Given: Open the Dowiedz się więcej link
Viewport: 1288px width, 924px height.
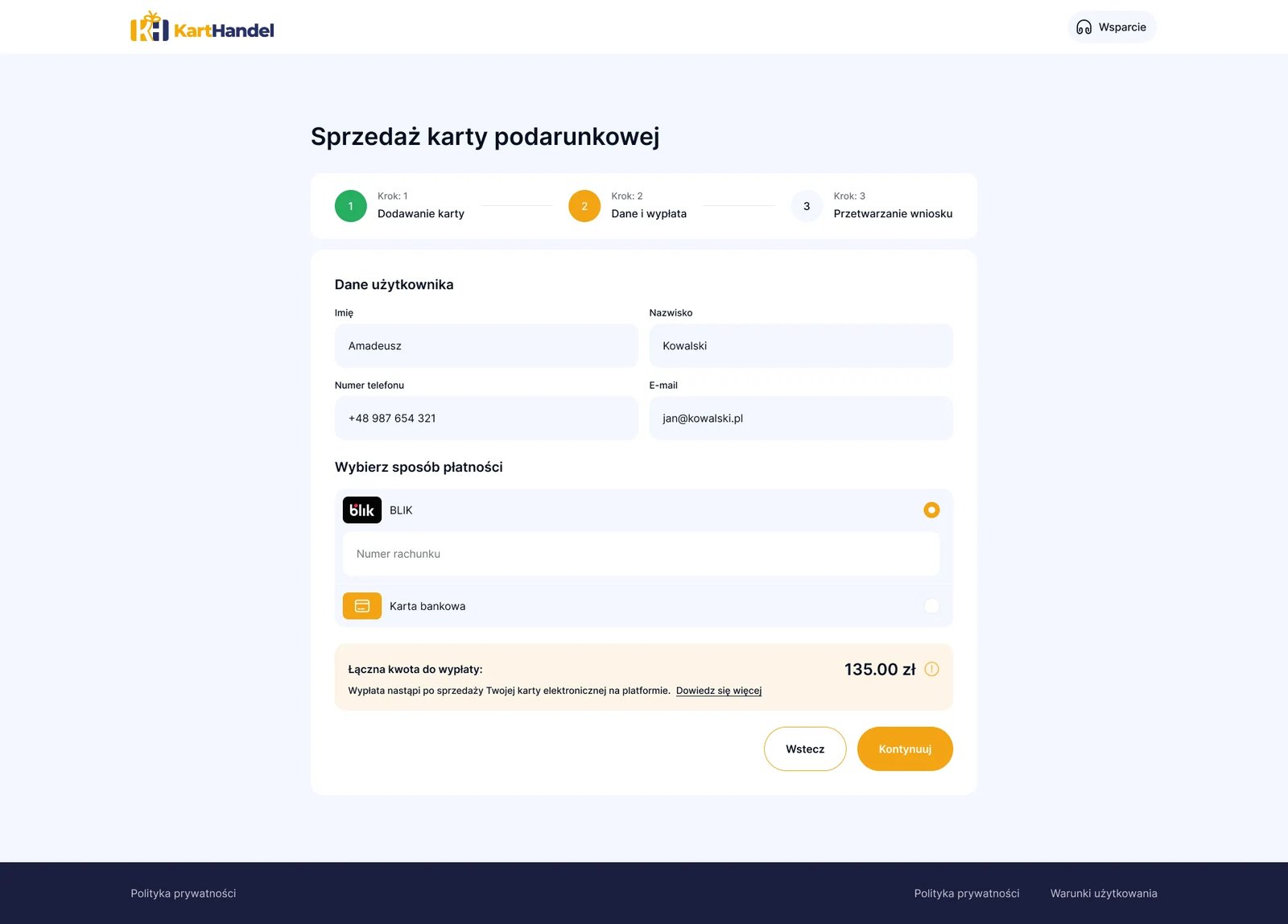Looking at the screenshot, I should click(x=719, y=691).
